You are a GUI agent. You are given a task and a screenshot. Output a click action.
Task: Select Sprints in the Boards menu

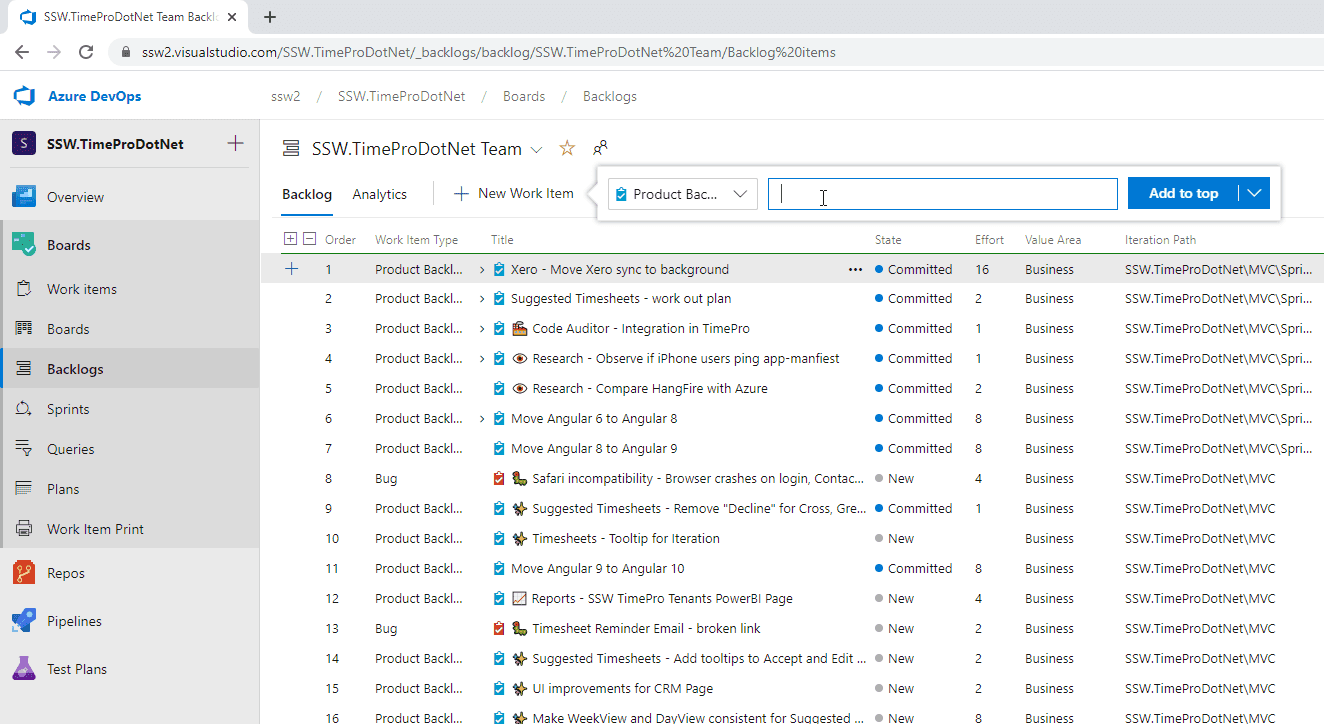point(68,409)
